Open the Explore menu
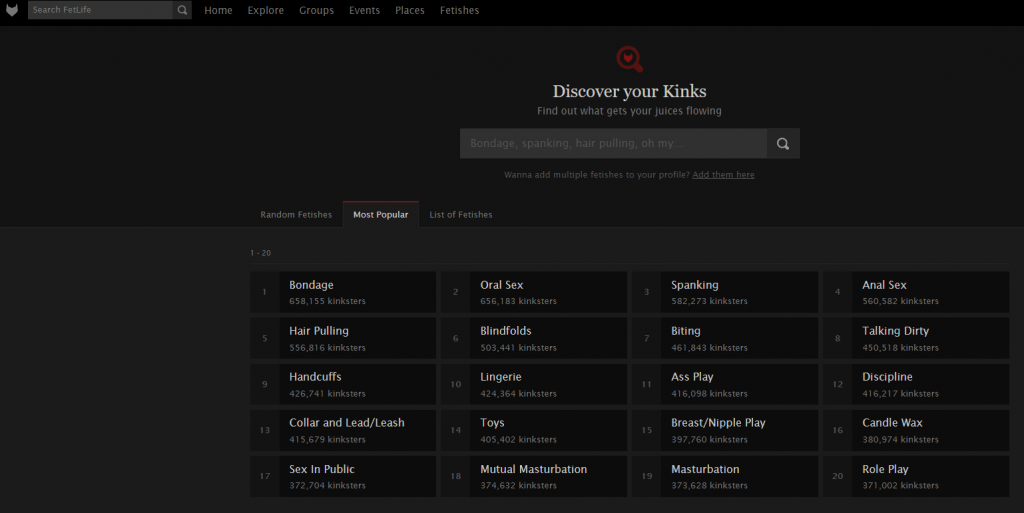Viewport: 1024px width, 513px height. [x=266, y=10]
